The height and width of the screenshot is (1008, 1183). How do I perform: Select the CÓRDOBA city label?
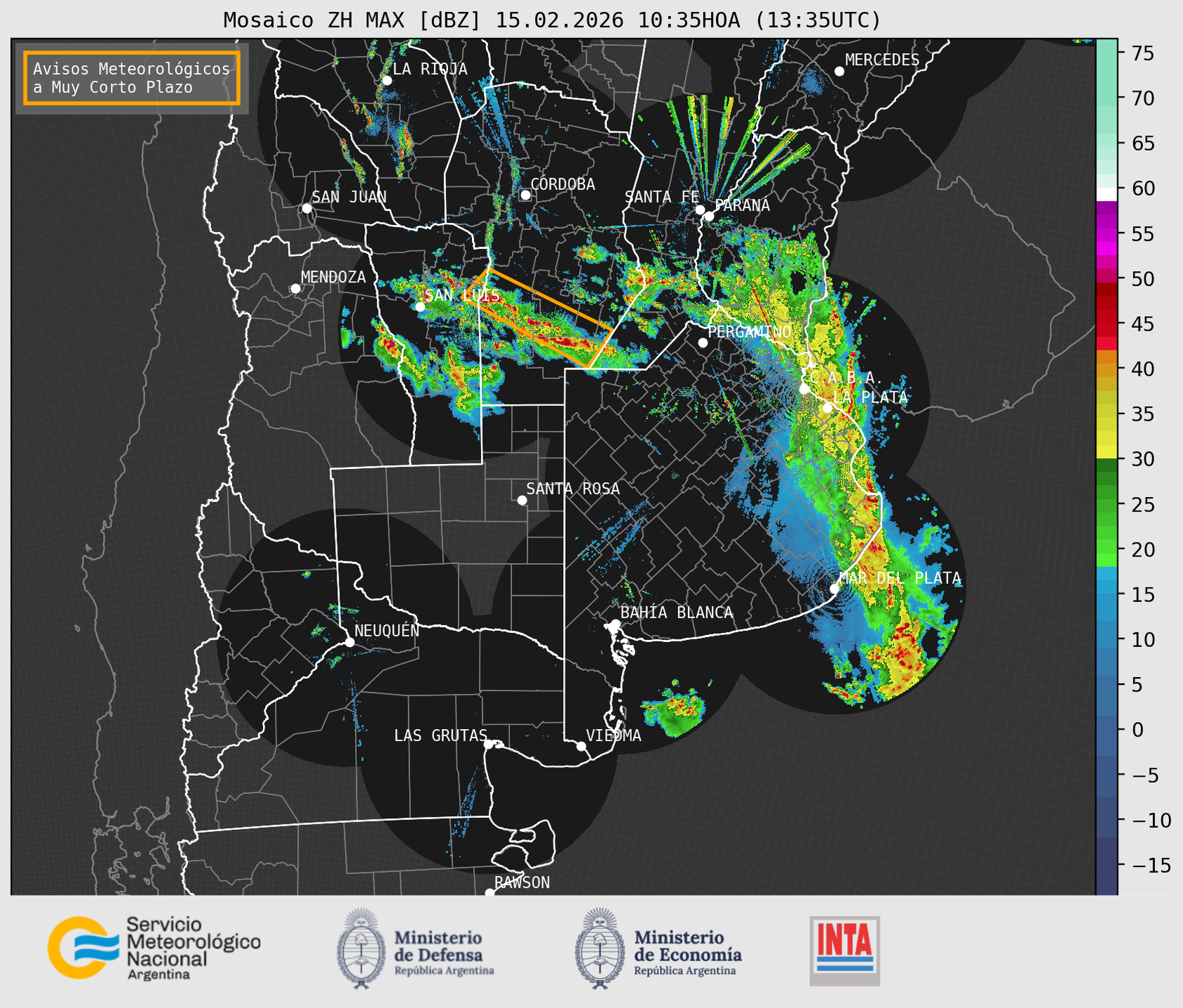[562, 184]
